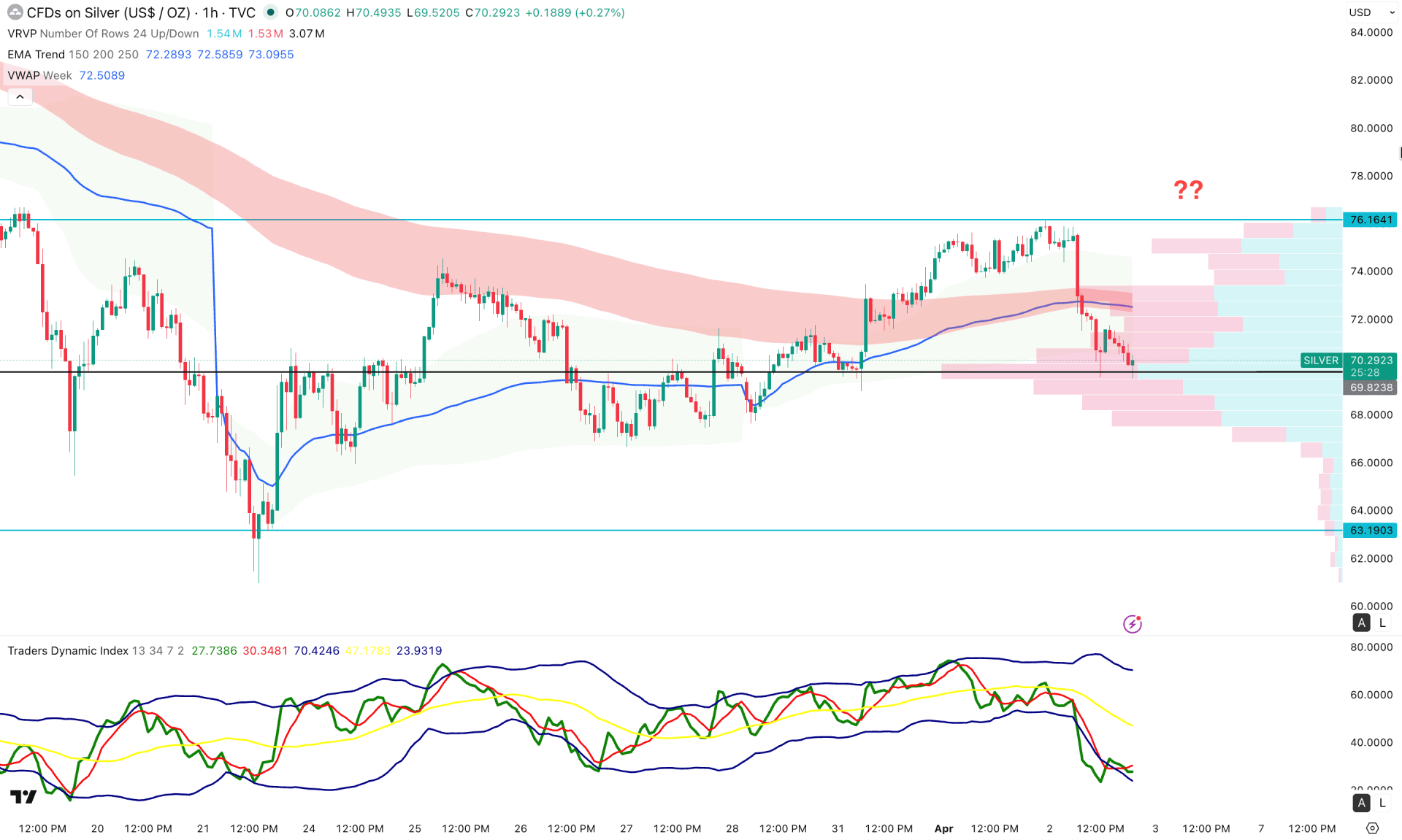Click the "Apr" label on the time axis
This screenshot has width=1402, height=840.
943,828
